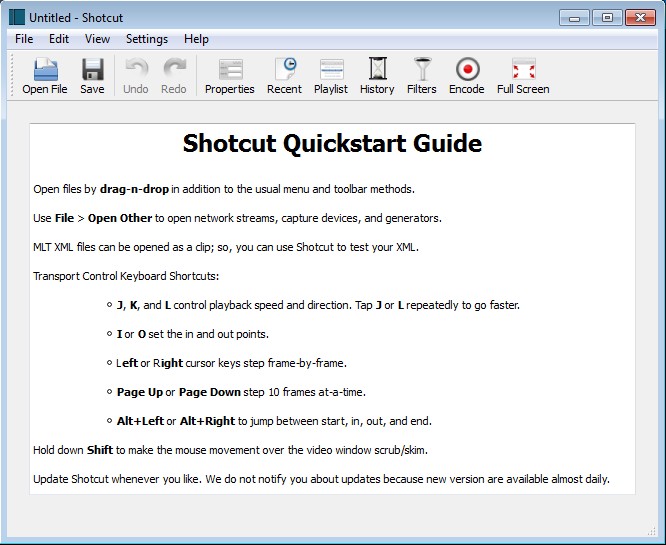Image resolution: width=666 pixels, height=545 pixels.
Task: Open the Help menu
Action: click(x=197, y=39)
